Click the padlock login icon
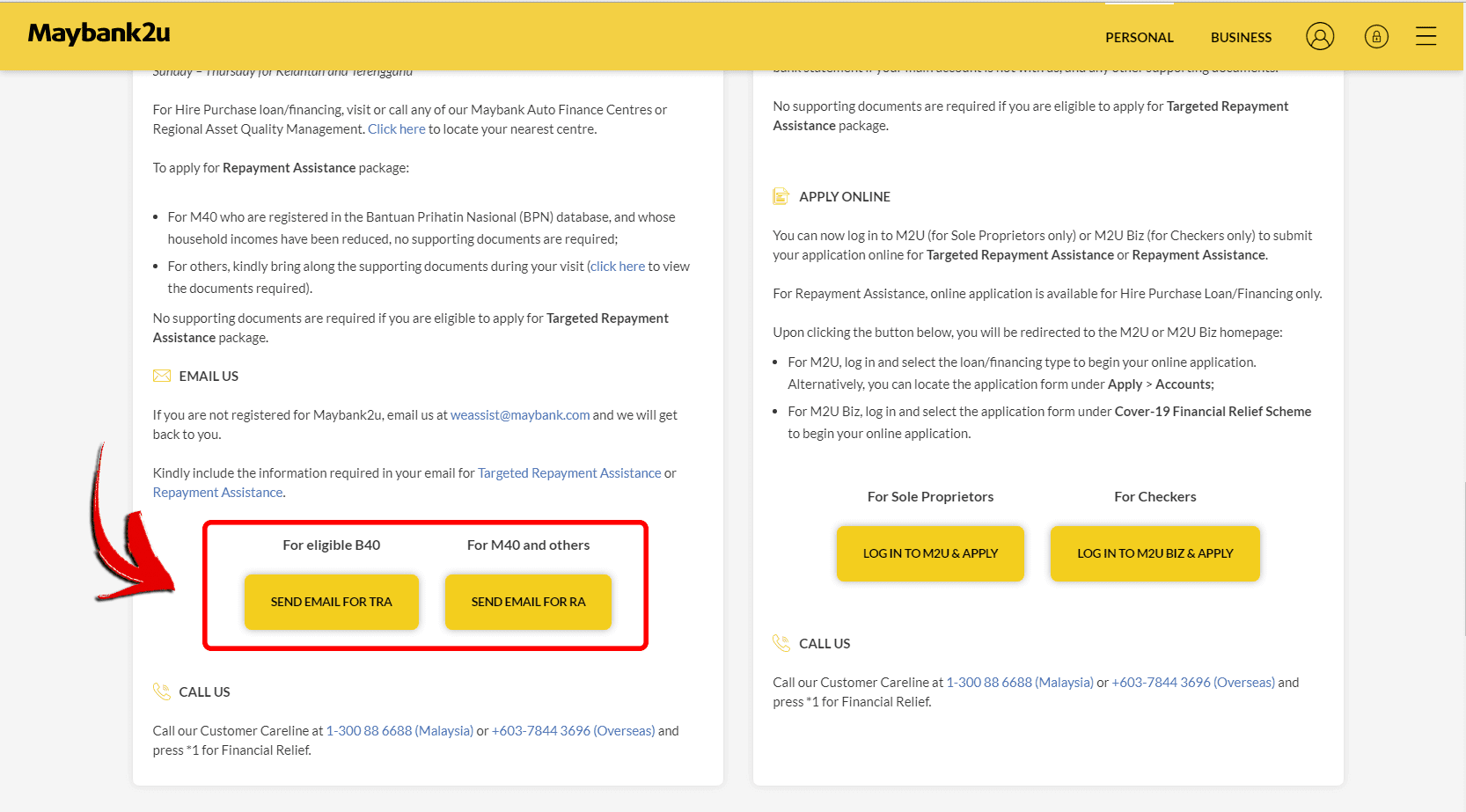The image size is (1466, 812). tap(1376, 36)
